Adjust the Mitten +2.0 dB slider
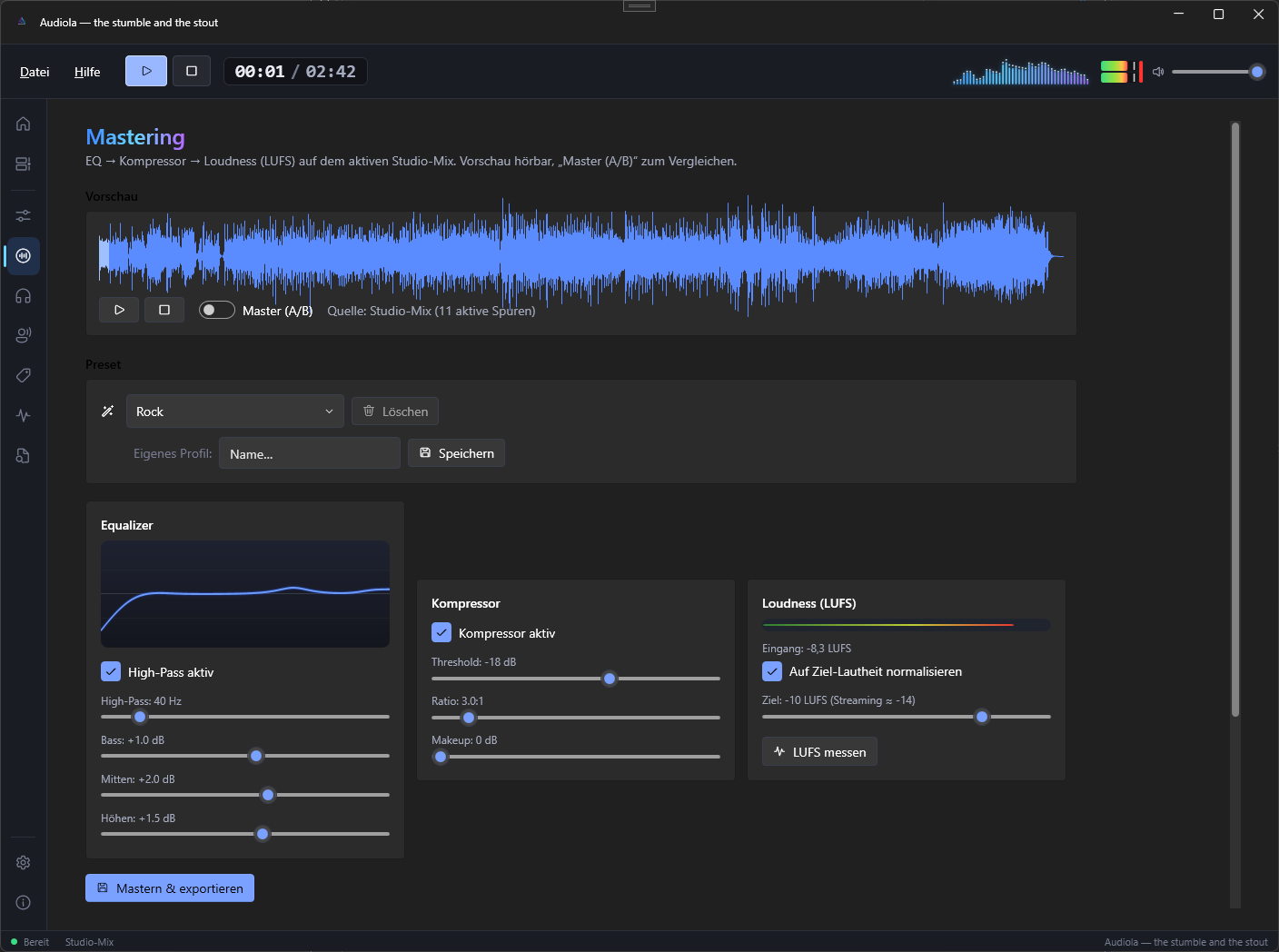The width and height of the screenshot is (1279, 952). (x=245, y=795)
